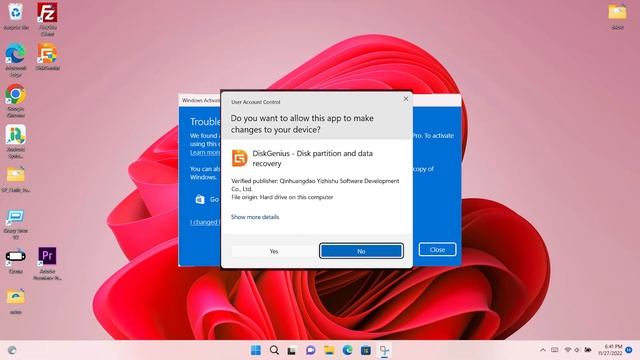Click the 'Do you want to allow this app' heading
Screen dimensions: 640x360
pyautogui.click(x=302, y=124)
